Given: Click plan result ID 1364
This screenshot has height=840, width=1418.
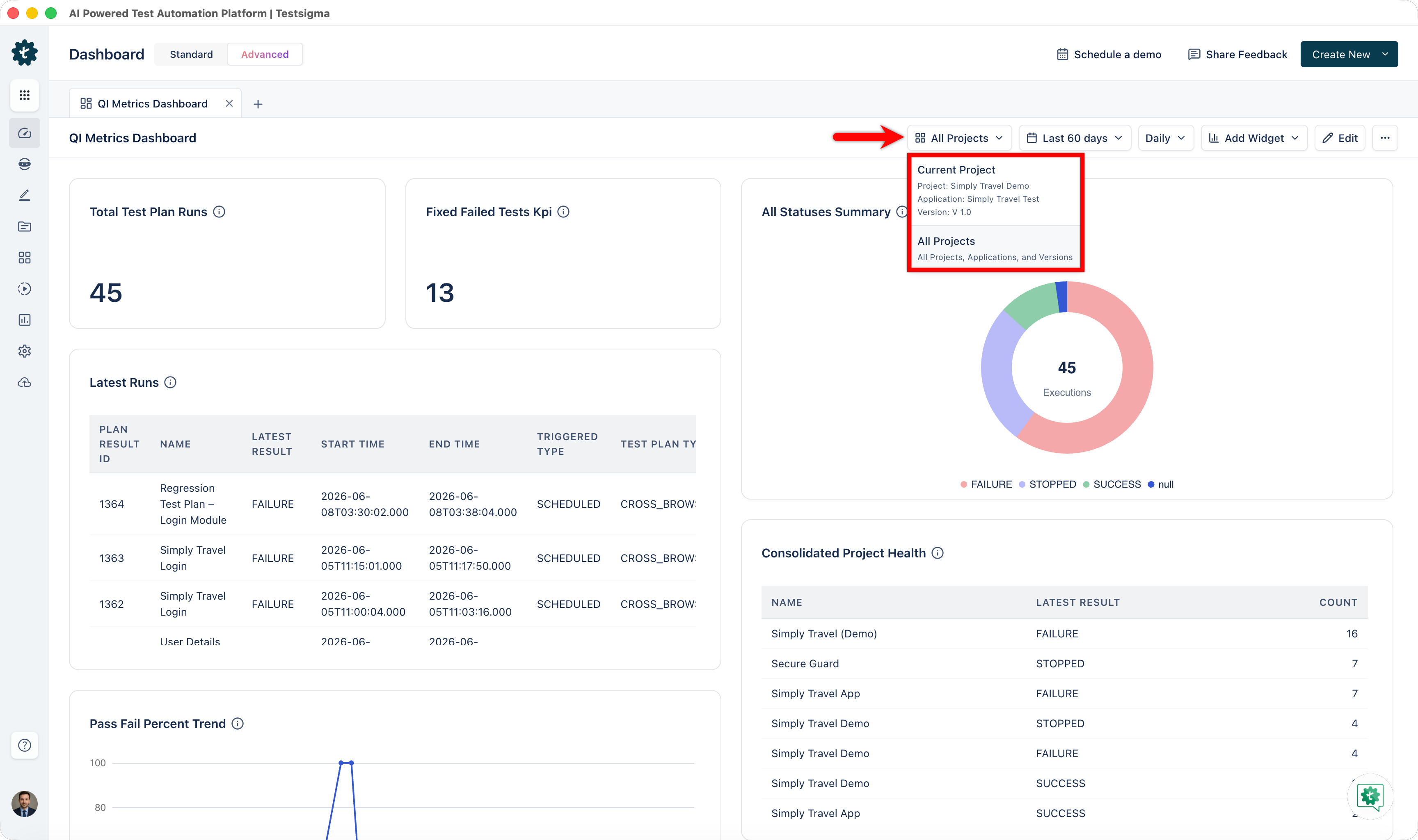Looking at the screenshot, I should pos(112,504).
